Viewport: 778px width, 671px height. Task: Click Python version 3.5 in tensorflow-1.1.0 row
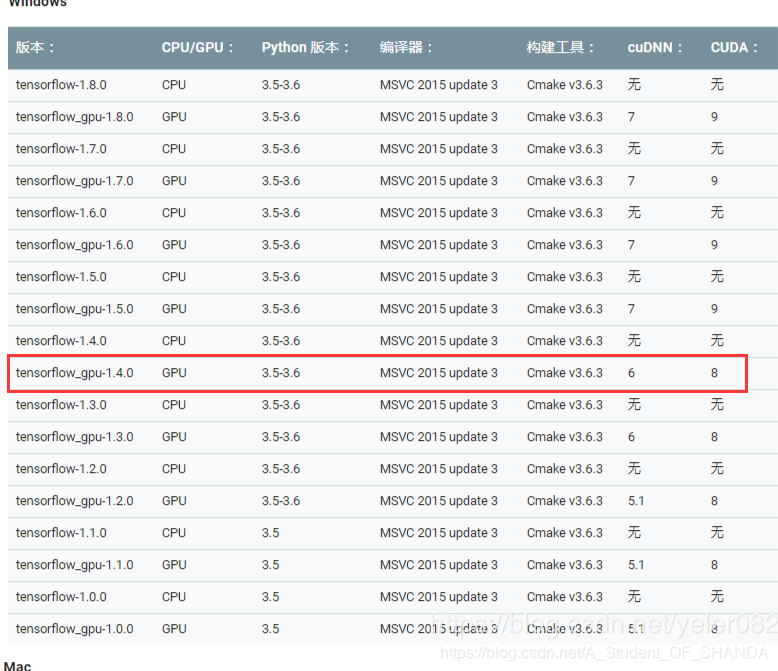tap(270, 533)
